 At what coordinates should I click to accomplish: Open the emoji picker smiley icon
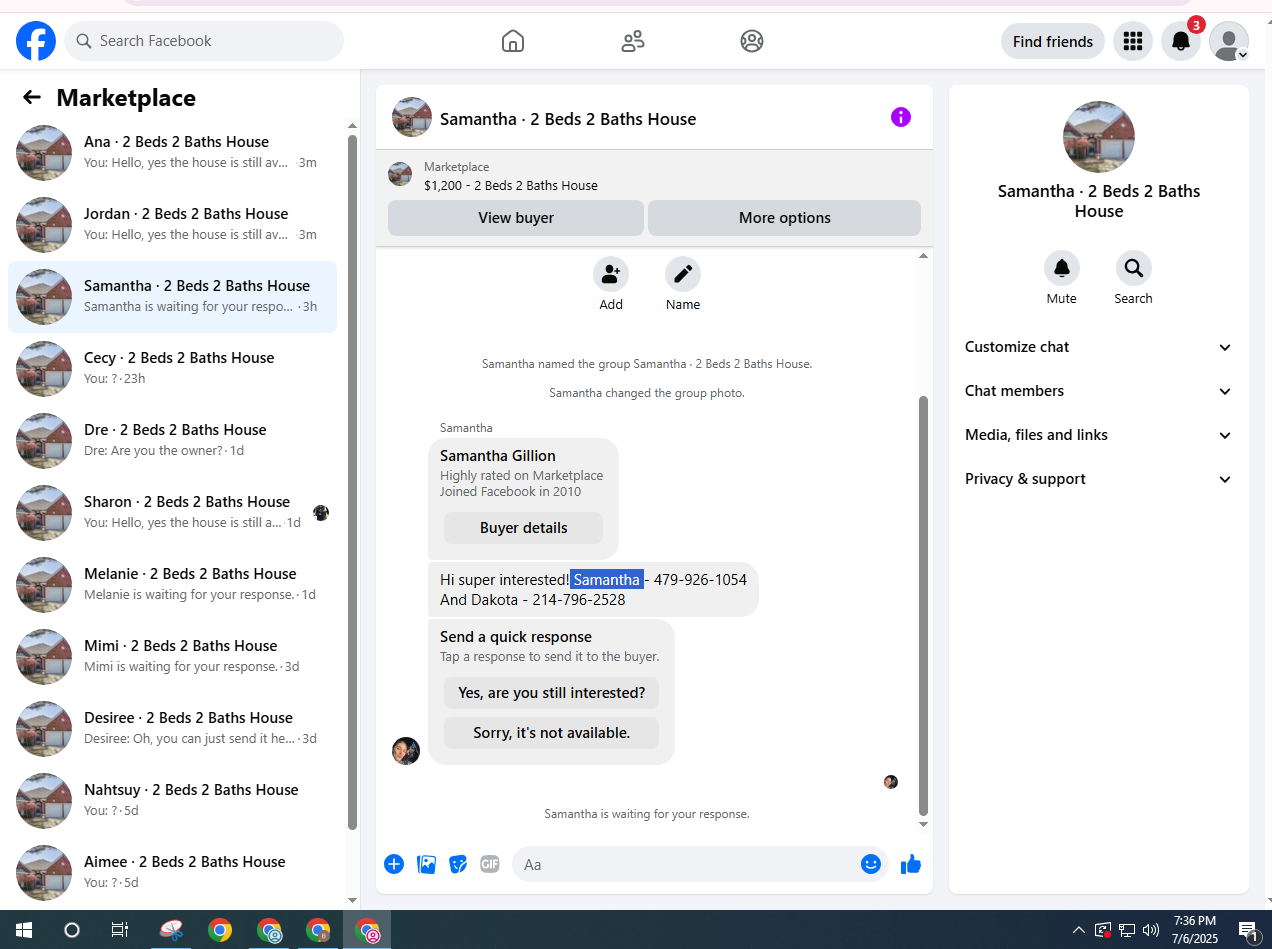[871, 864]
